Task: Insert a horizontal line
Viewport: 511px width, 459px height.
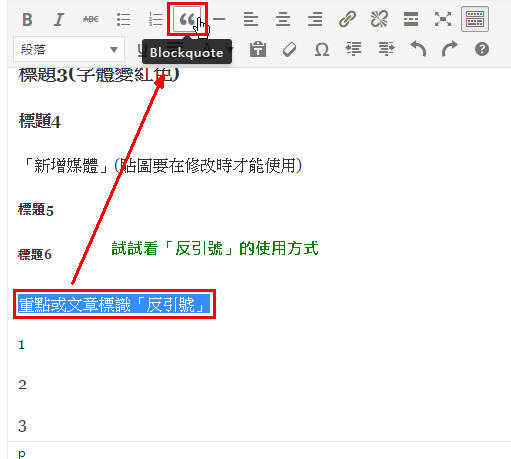Action: [x=219, y=19]
